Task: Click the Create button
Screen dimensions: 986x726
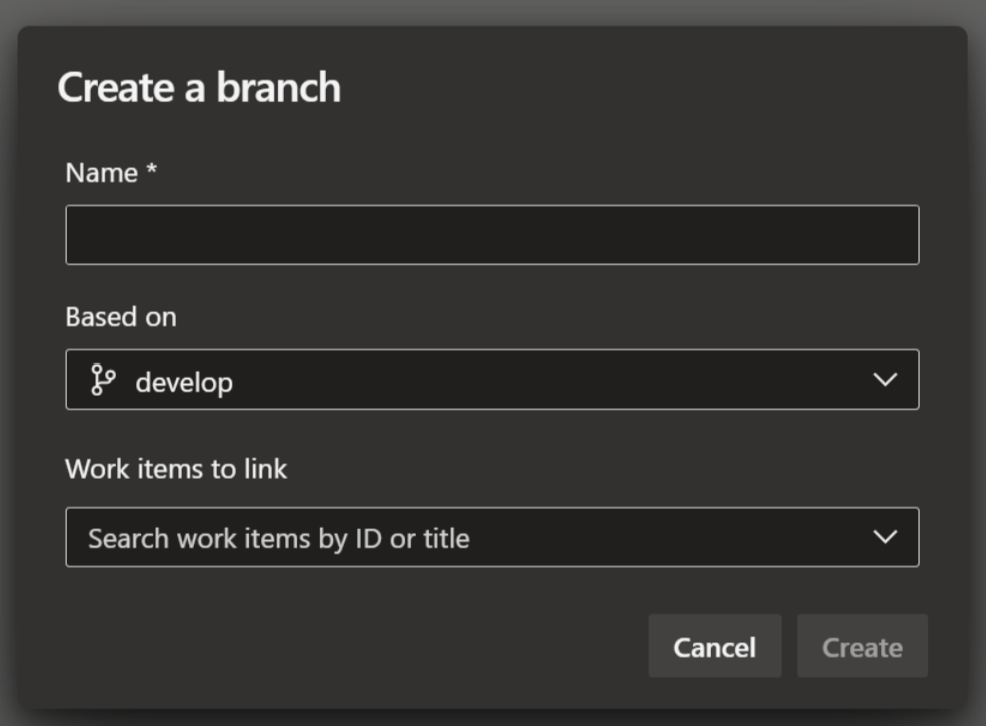Action: [x=861, y=647]
